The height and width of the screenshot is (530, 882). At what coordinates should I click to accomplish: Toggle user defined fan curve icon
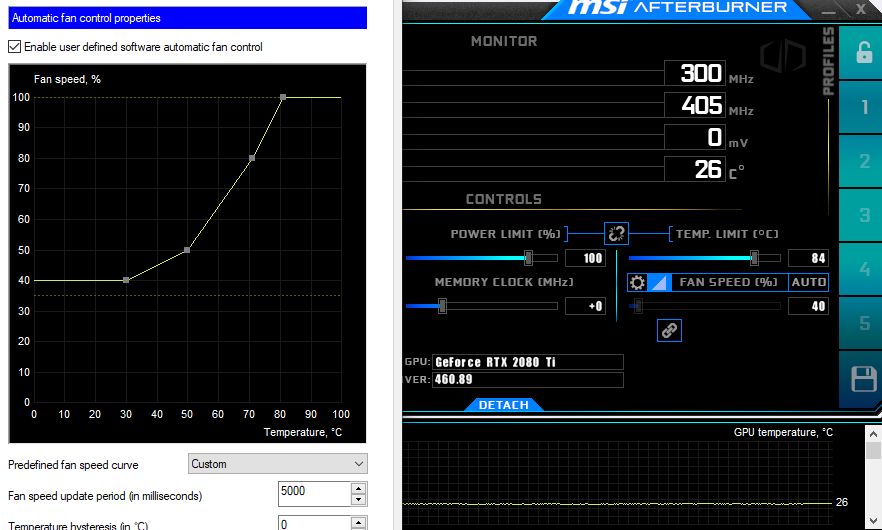tap(659, 282)
